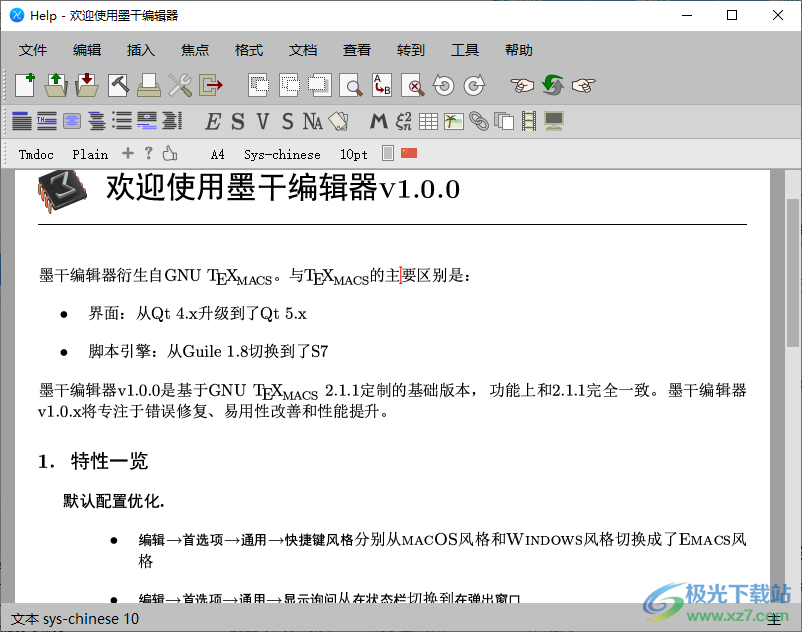Open the Plain style package dropdown

coord(90,154)
